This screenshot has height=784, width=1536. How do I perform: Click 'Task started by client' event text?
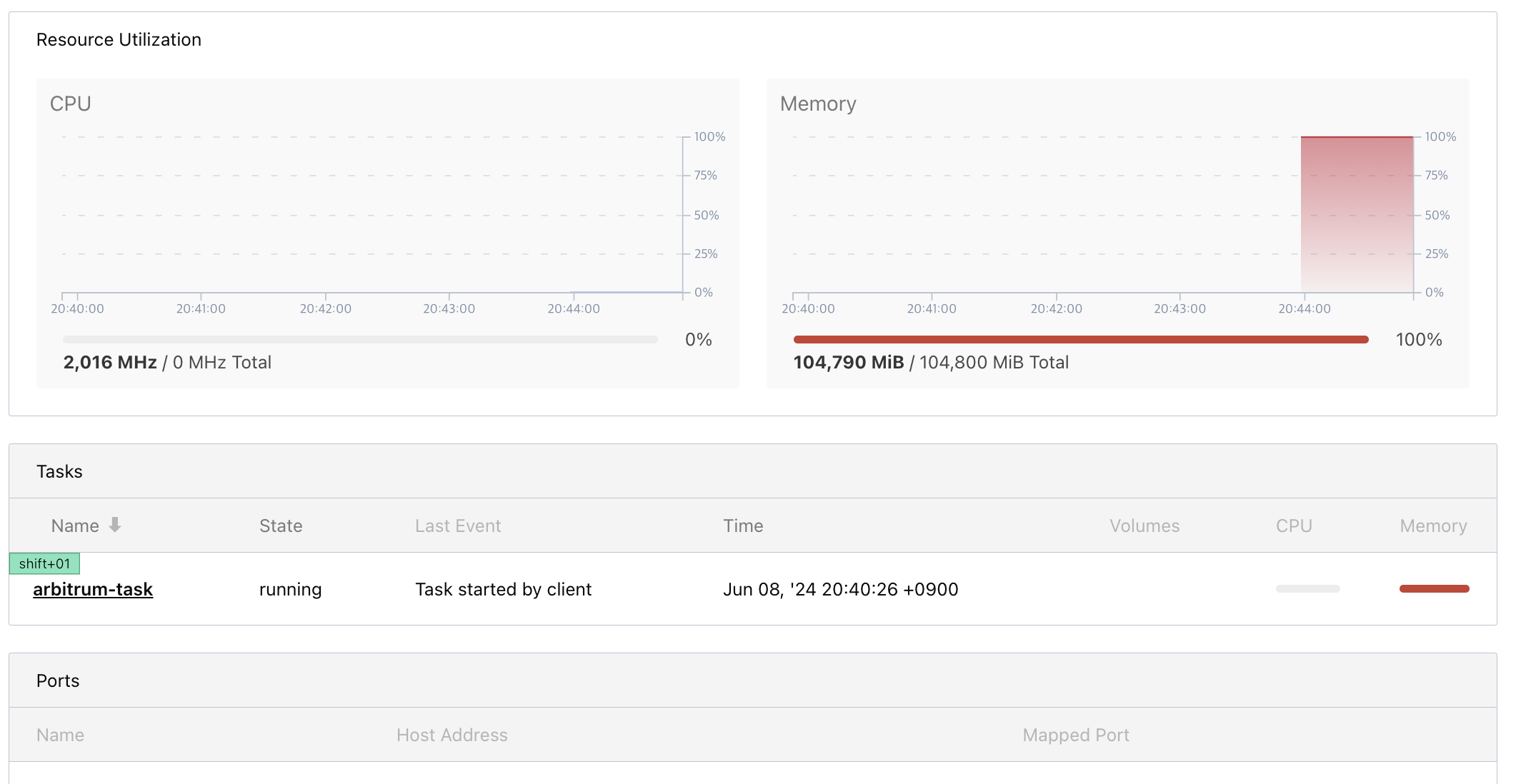coord(503,590)
